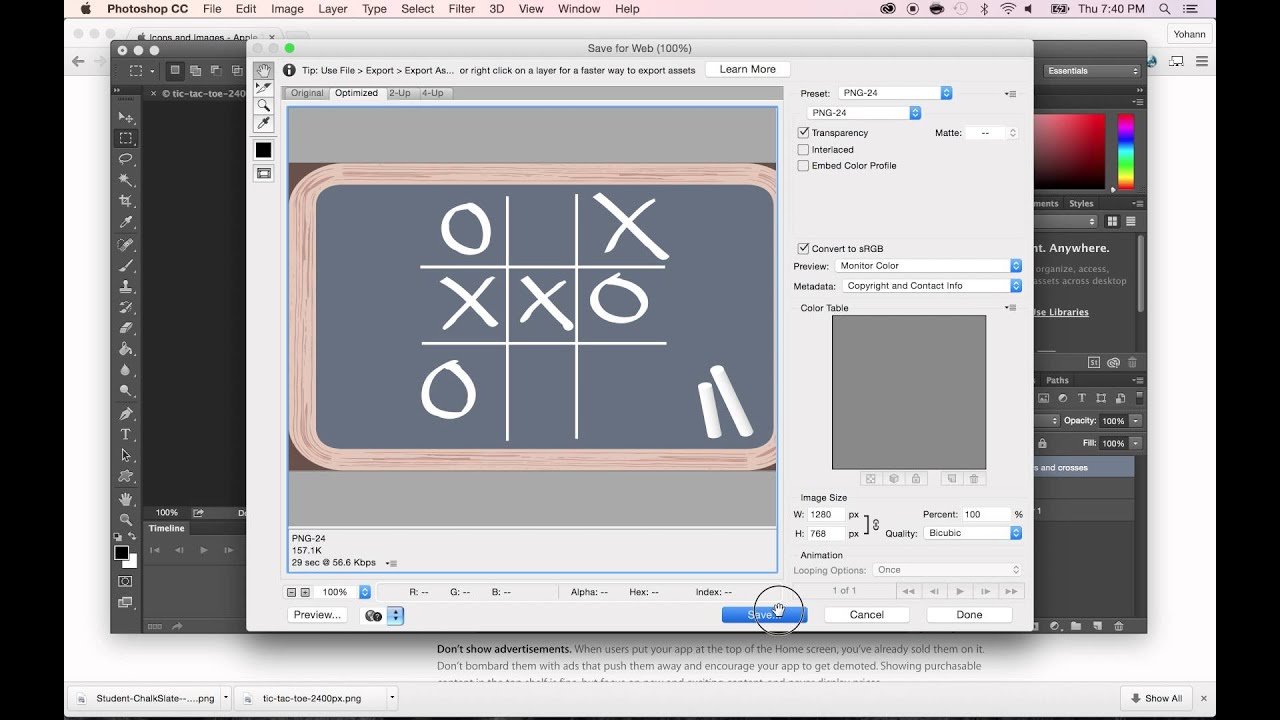This screenshot has width=1280, height=720.
Task: Open the Preview Monitor Color dropdown
Action: 929,266
